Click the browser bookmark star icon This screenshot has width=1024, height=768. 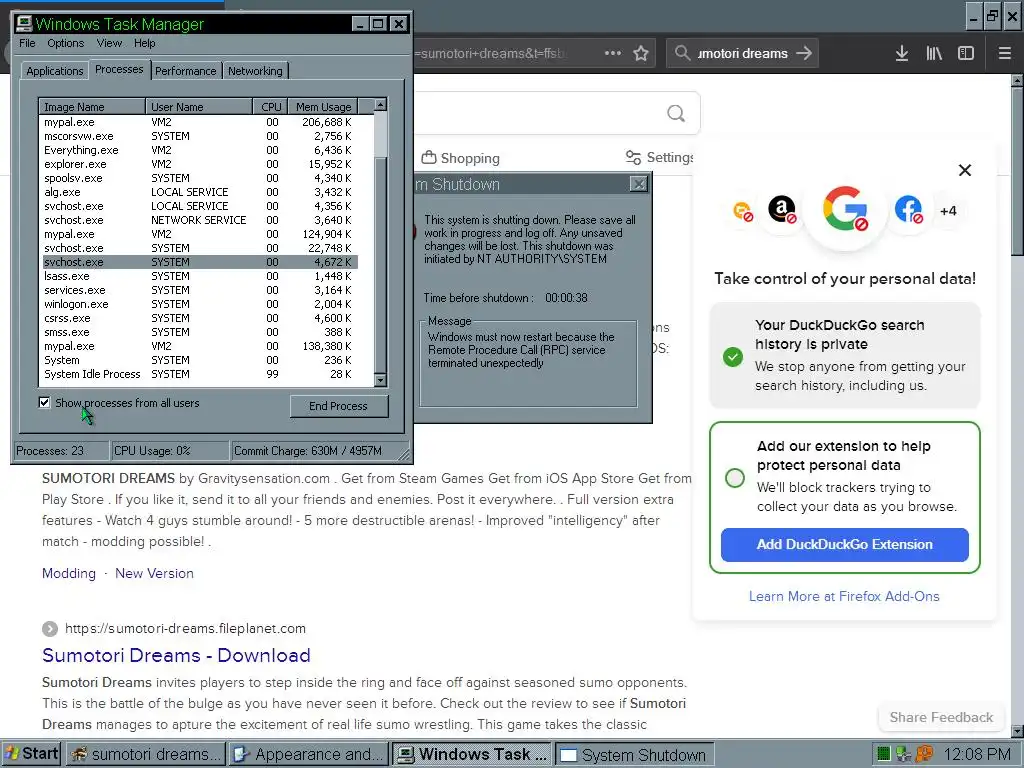click(x=641, y=53)
